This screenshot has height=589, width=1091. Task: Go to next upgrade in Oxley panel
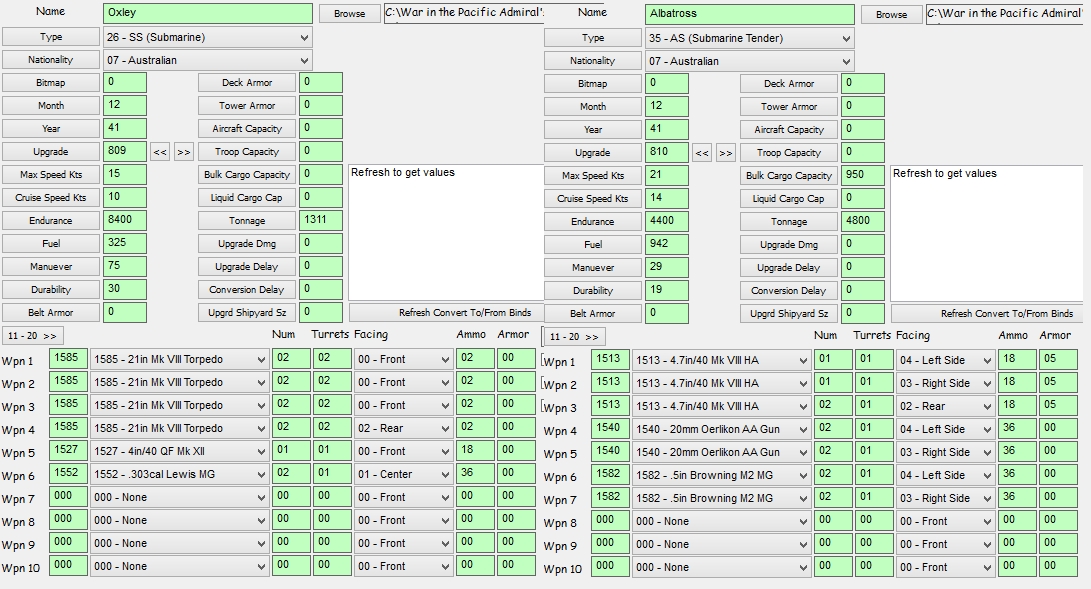tap(184, 152)
